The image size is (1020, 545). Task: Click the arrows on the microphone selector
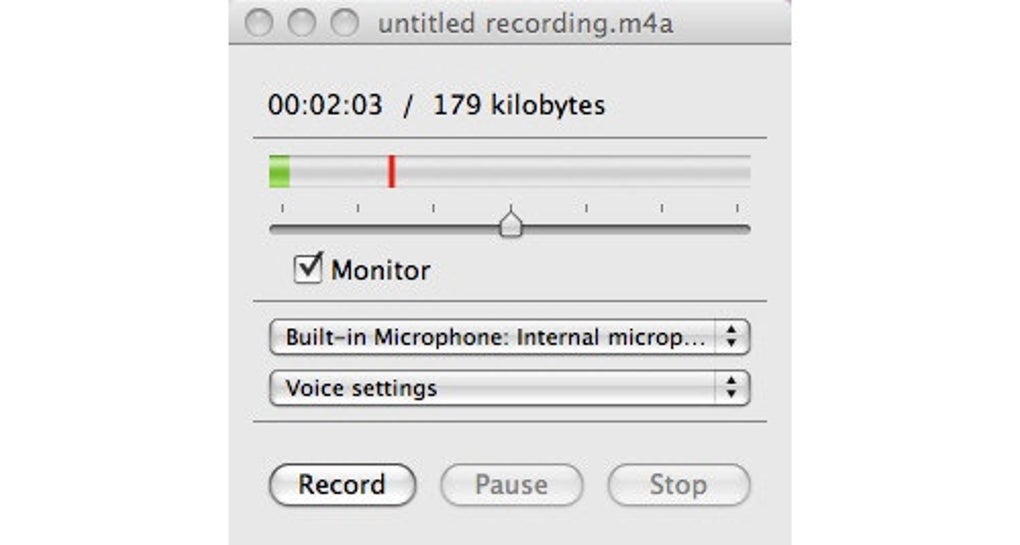tap(732, 337)
